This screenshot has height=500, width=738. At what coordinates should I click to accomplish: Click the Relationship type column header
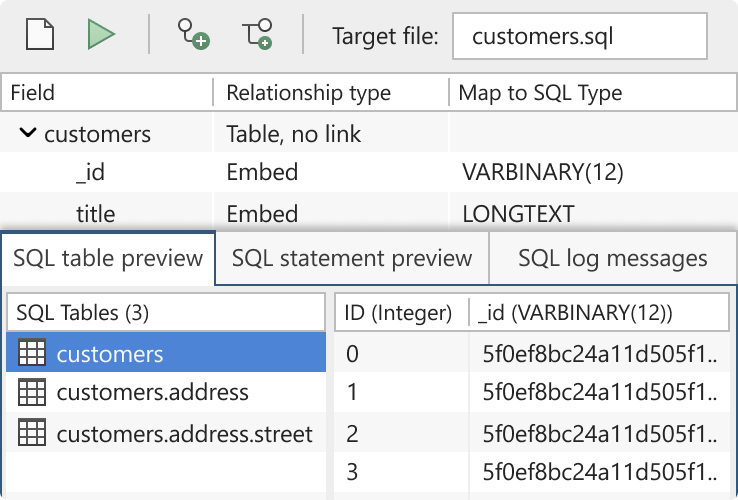[x=331, y=92]
